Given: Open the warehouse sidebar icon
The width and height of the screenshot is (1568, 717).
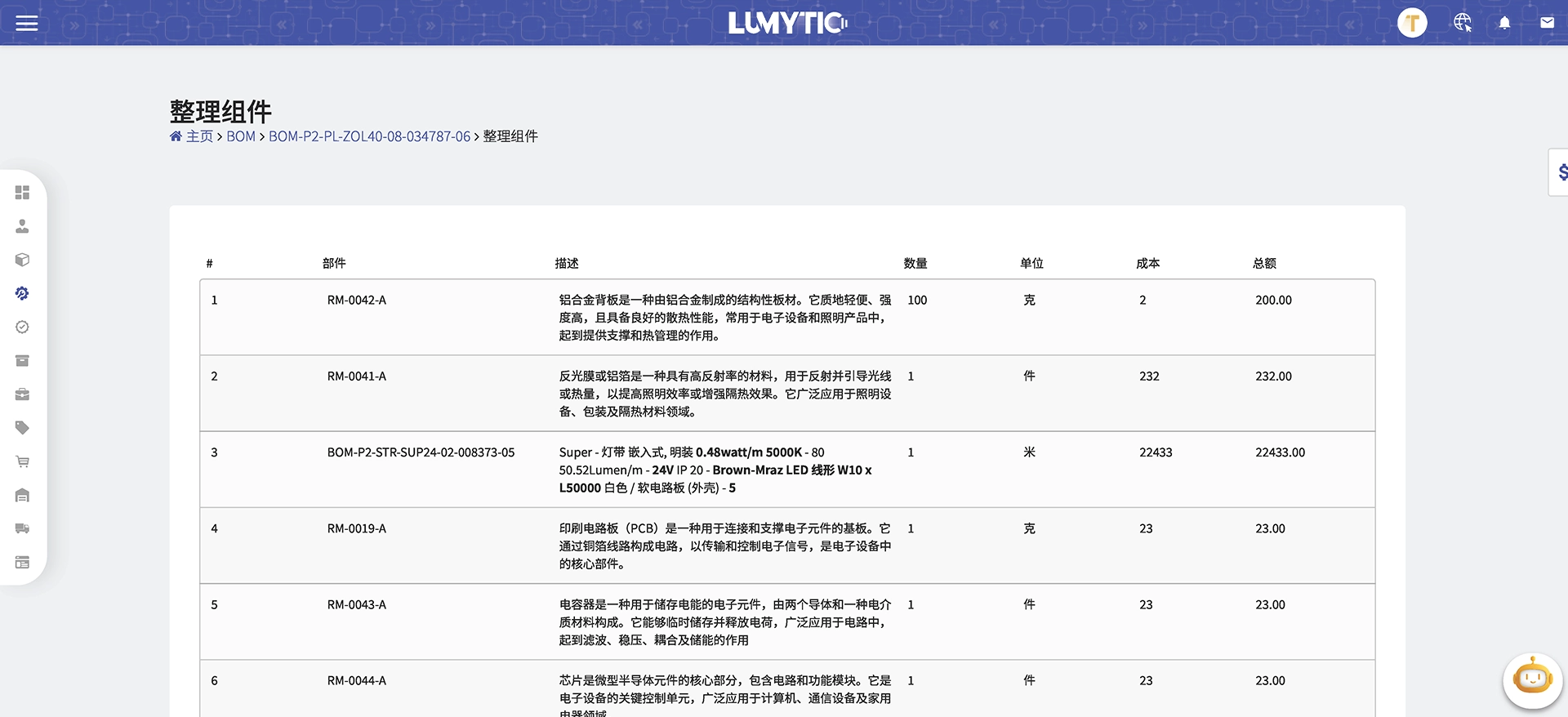Looking at the screenshot, I should [x=23, y=496].
